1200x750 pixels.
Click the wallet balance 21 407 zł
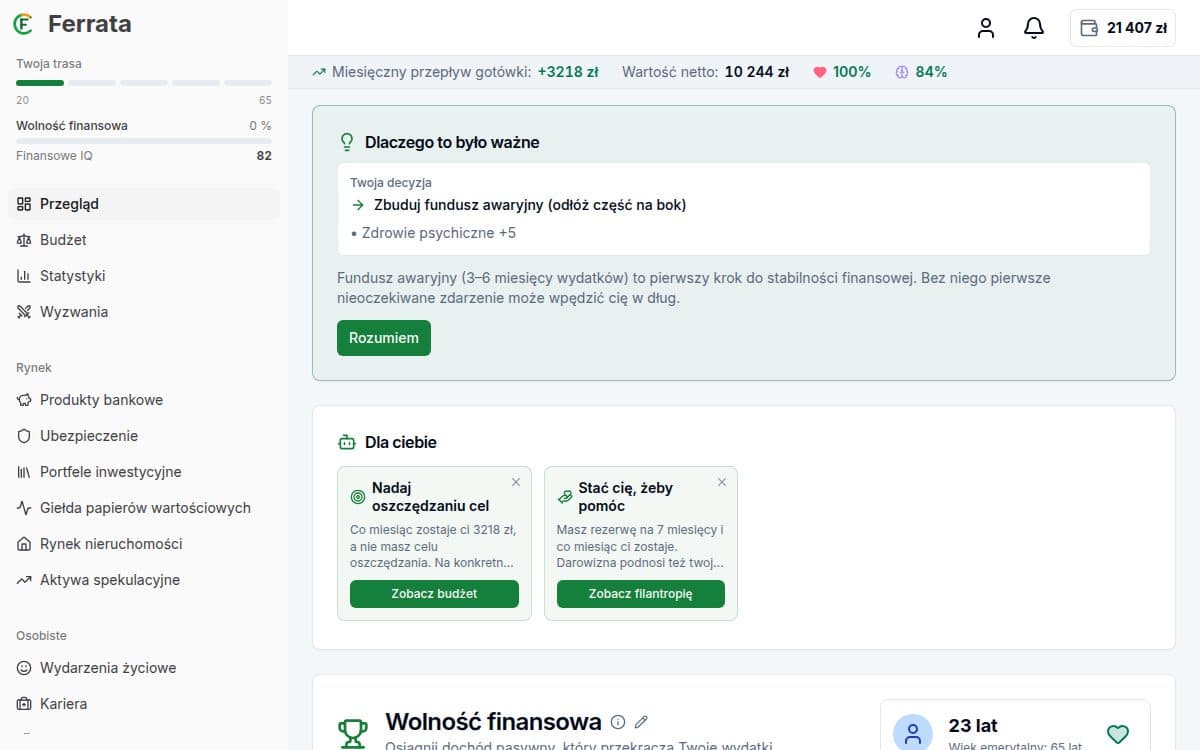point(1123,28)
